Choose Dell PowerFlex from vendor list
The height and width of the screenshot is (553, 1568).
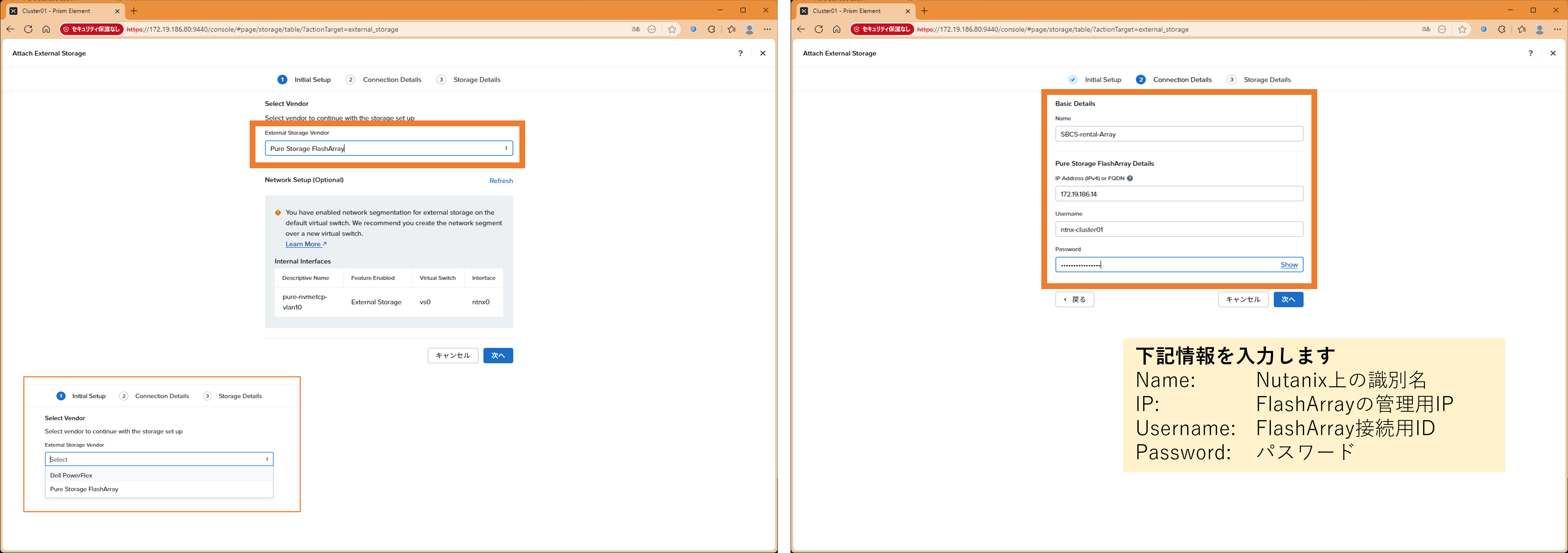(71, 476)
